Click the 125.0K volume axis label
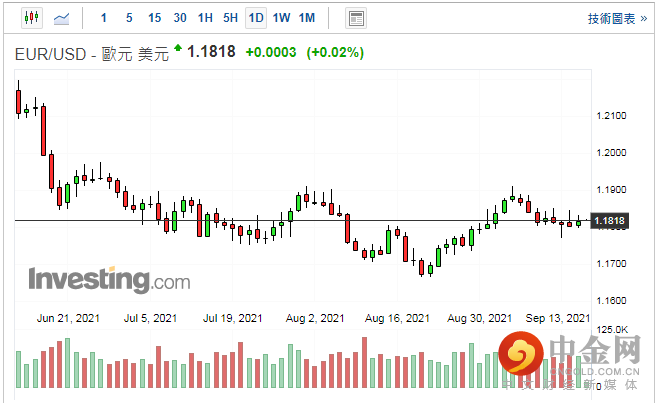655x403 pixels. coord(612,330)
